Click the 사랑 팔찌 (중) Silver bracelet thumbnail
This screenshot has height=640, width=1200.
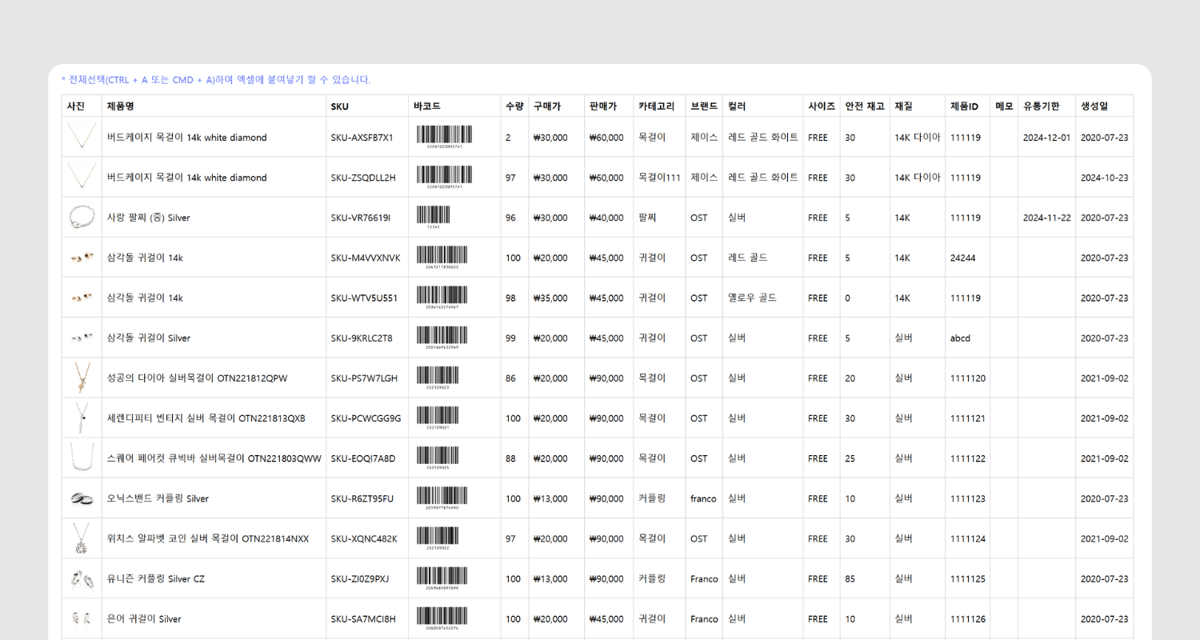[x=80, y=217]
